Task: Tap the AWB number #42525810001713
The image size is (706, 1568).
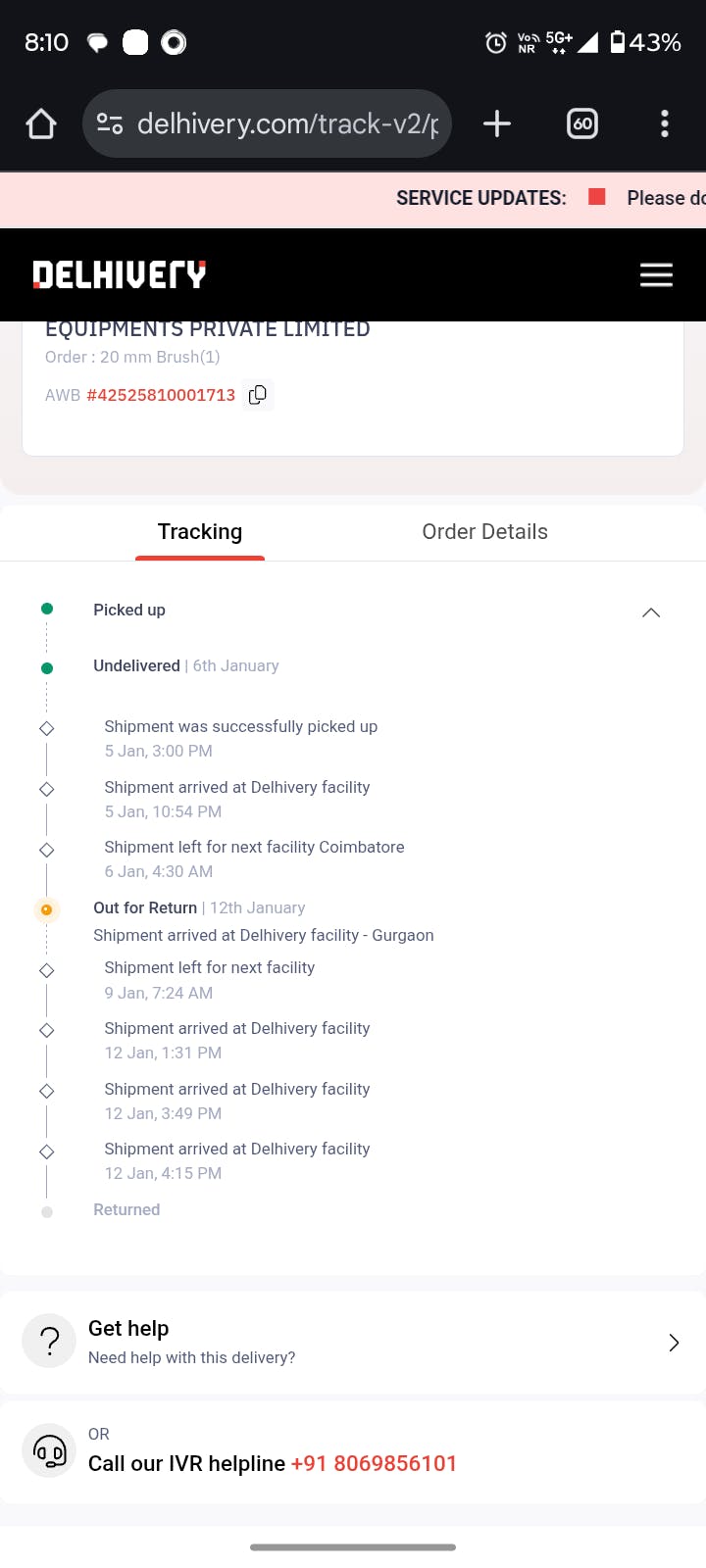Action: (161, 395)
